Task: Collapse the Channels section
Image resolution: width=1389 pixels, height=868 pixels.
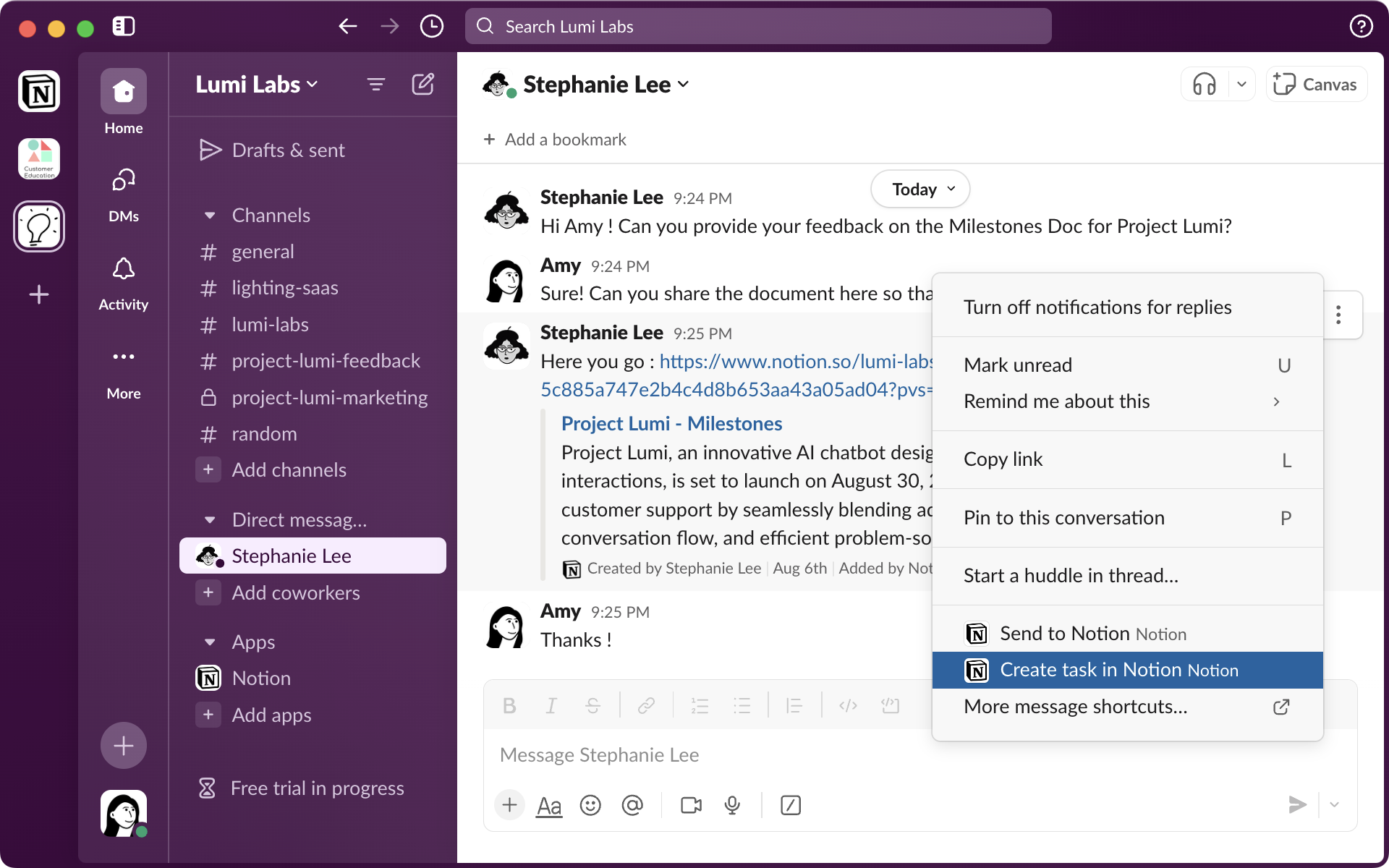Action: 210,215
